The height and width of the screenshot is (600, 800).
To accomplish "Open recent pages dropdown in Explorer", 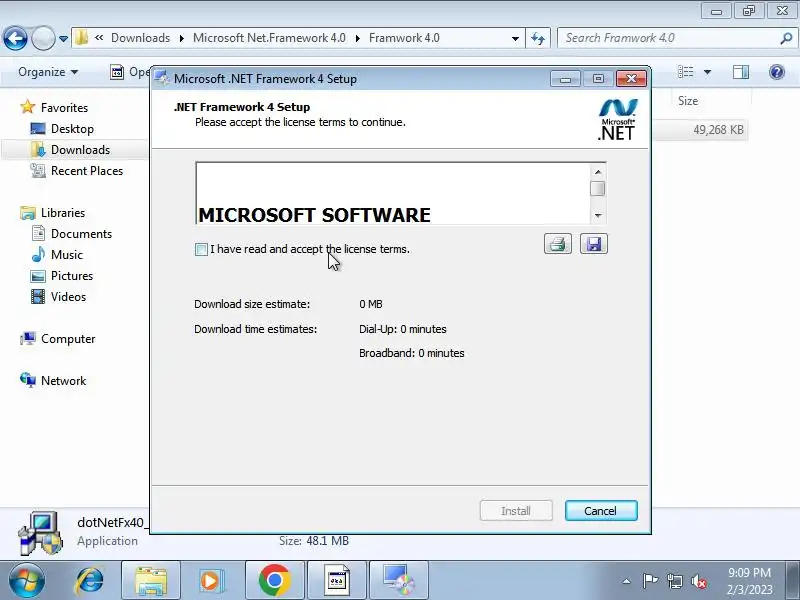I will tap(63, 39).
